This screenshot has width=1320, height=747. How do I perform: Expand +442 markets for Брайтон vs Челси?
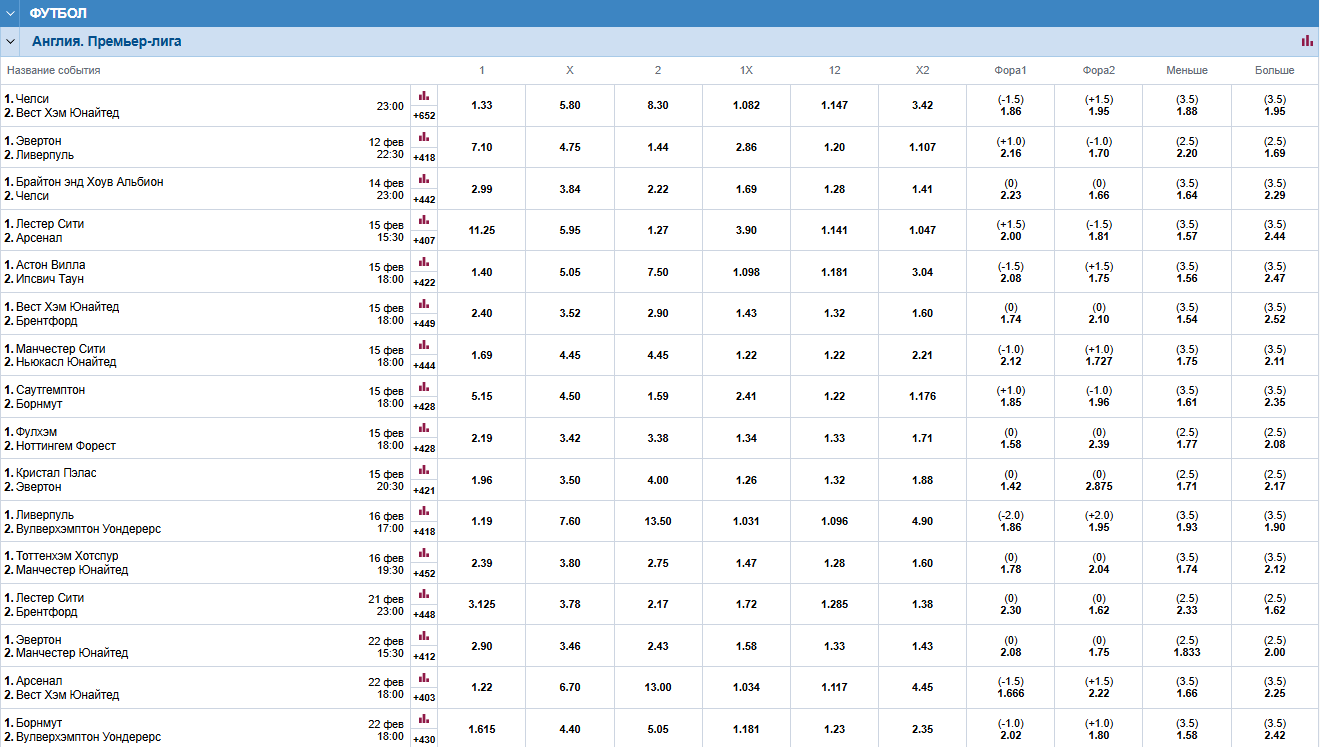click(424, 199)
